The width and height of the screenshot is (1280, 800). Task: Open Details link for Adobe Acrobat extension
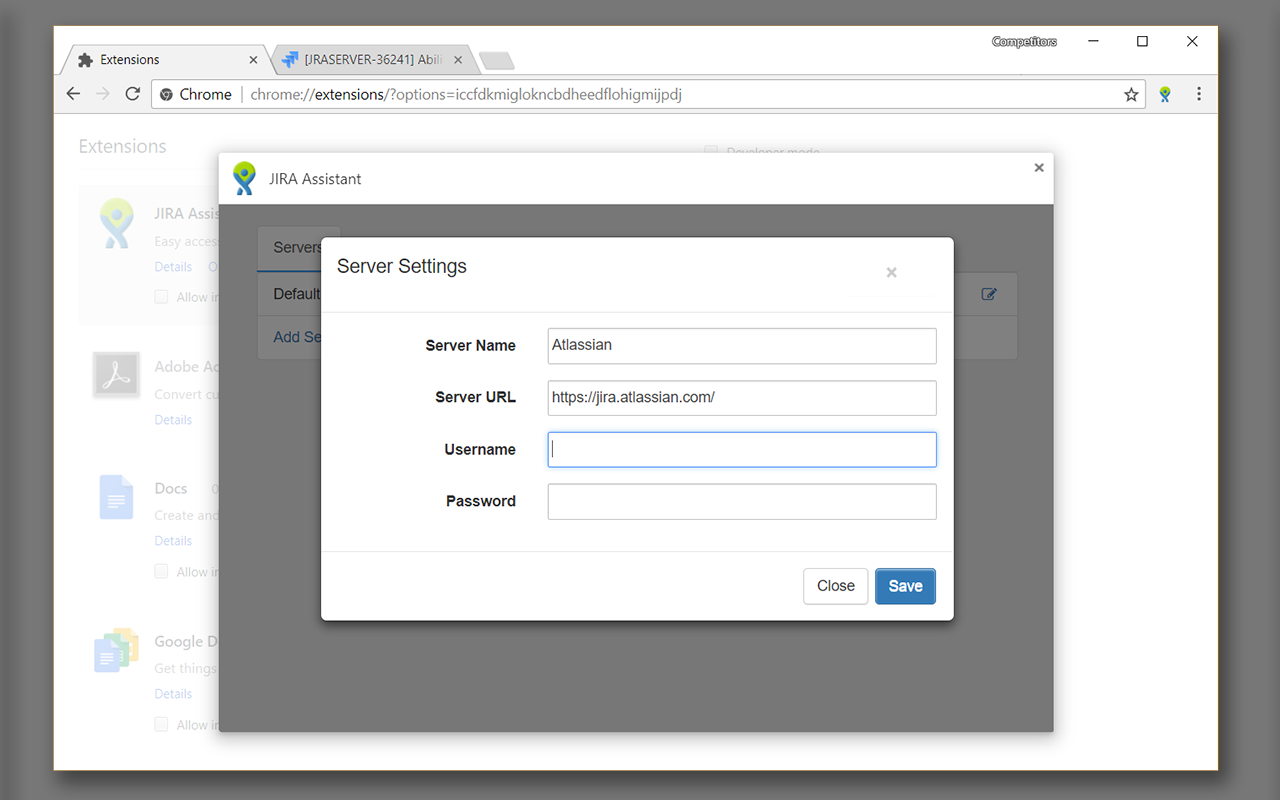click(173, 420)
